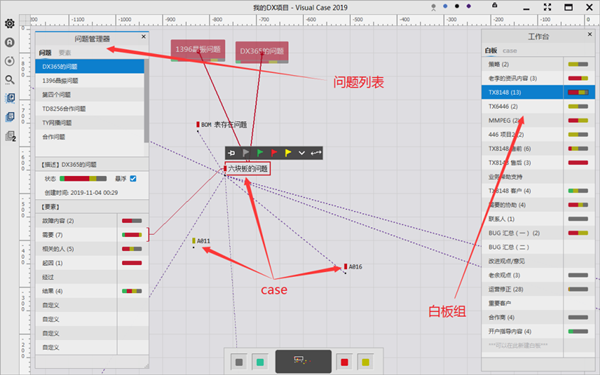The image size is (600, 375).
Task: Click the red swatch in bottom toolbar
Action: [344, 362]
